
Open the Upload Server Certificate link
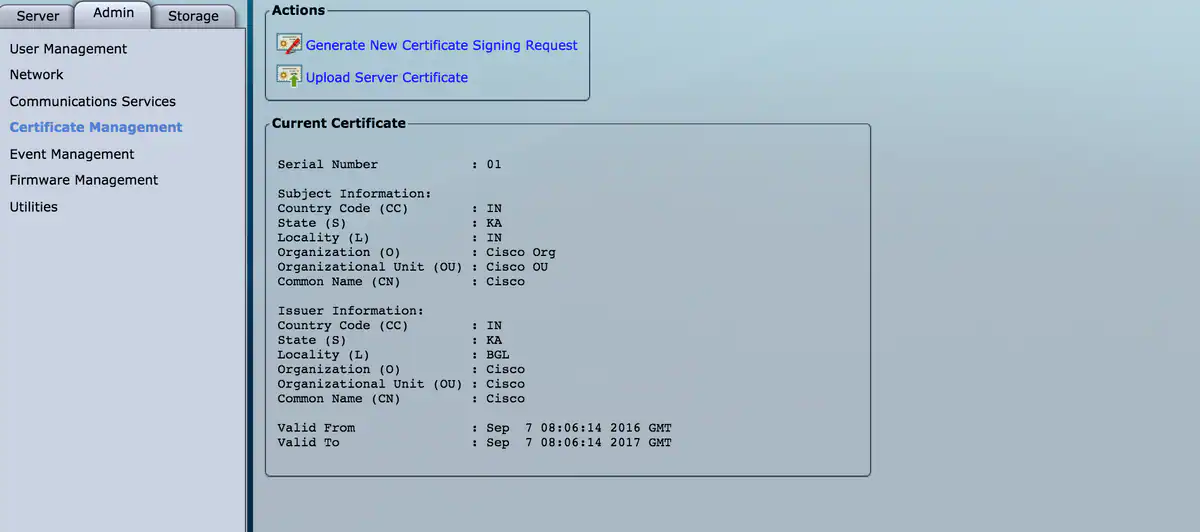coord(387,77)
